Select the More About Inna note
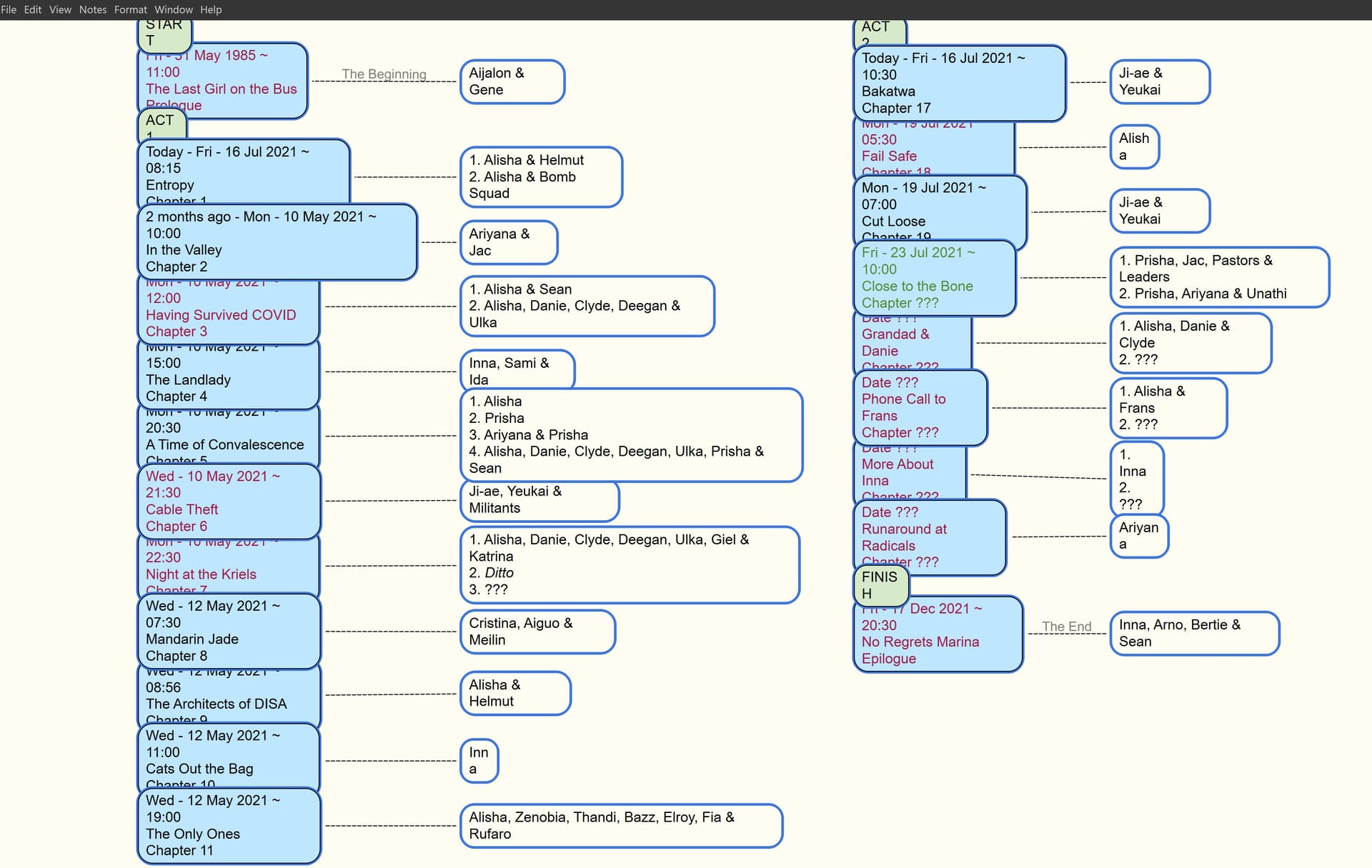This screenshot has width=1372, height=868. 910,472
